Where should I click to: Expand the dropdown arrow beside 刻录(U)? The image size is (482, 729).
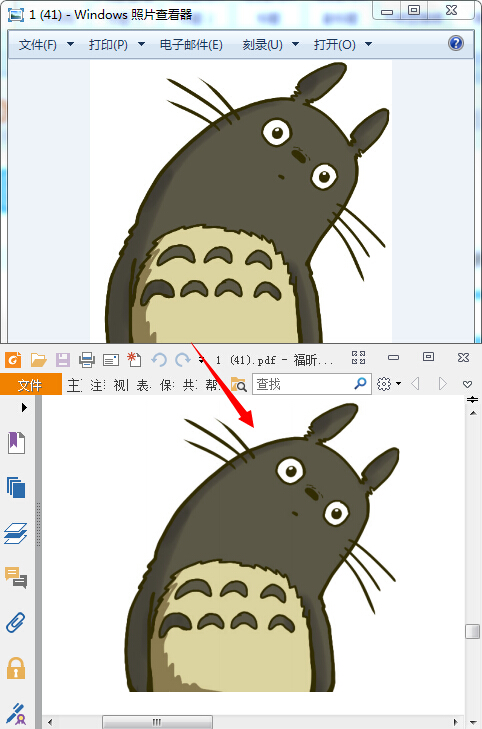pyautogui.click(x=295, y=44)
